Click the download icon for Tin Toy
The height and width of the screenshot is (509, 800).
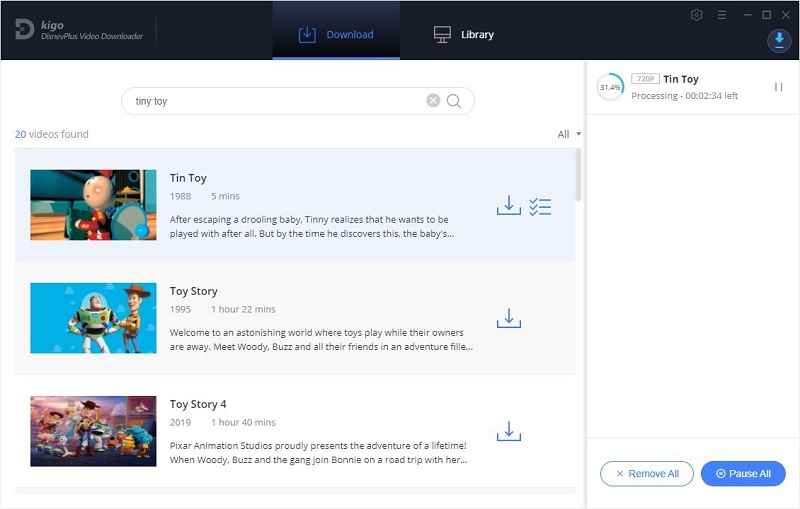point(508,206)
